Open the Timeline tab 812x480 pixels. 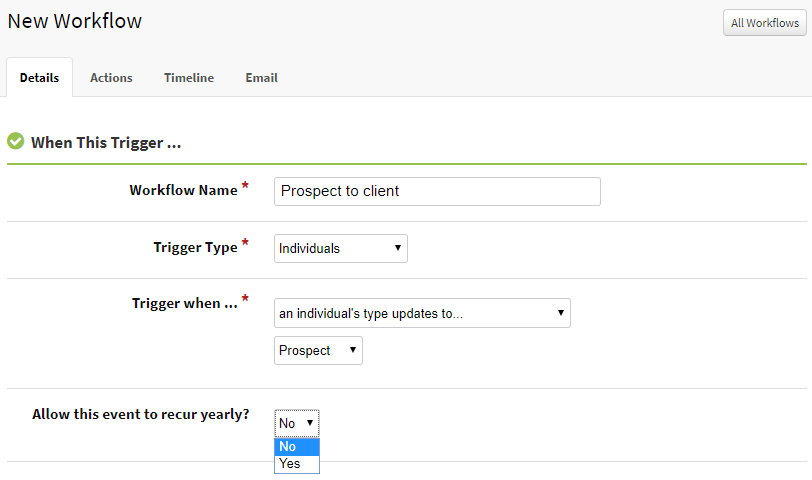coord(189,78)
